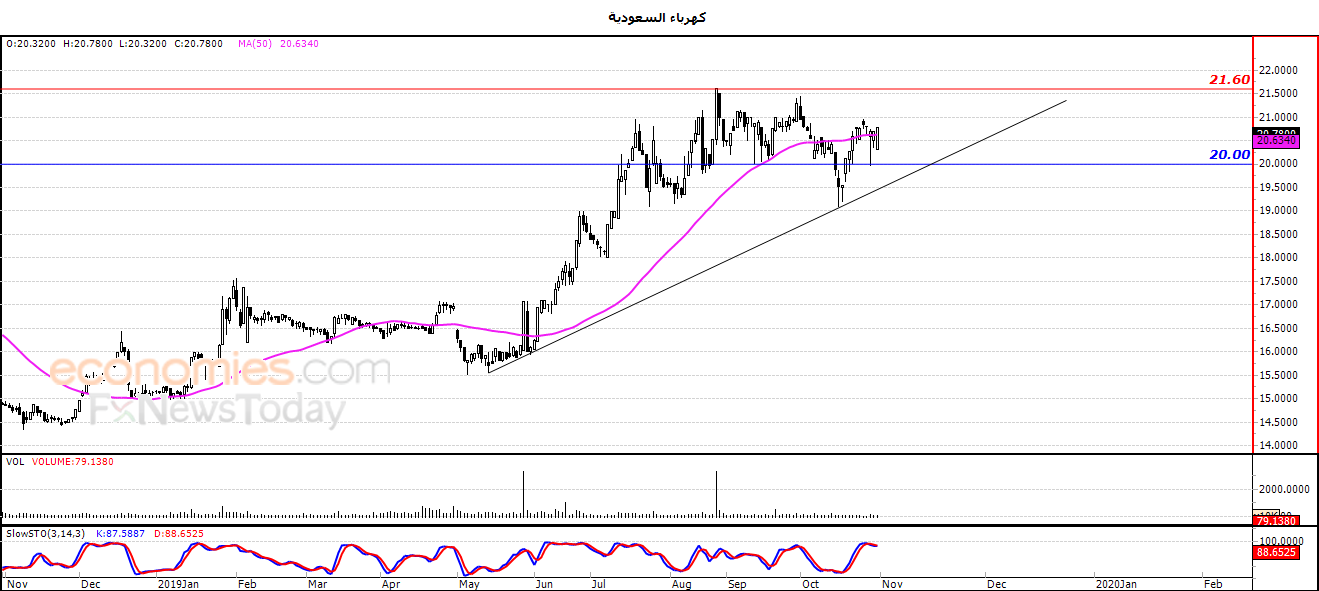Click the 21.60 resistance level label
The height and width of the screenshot is (591, 1319).
pyautogui.click(x=1229, y=79)
